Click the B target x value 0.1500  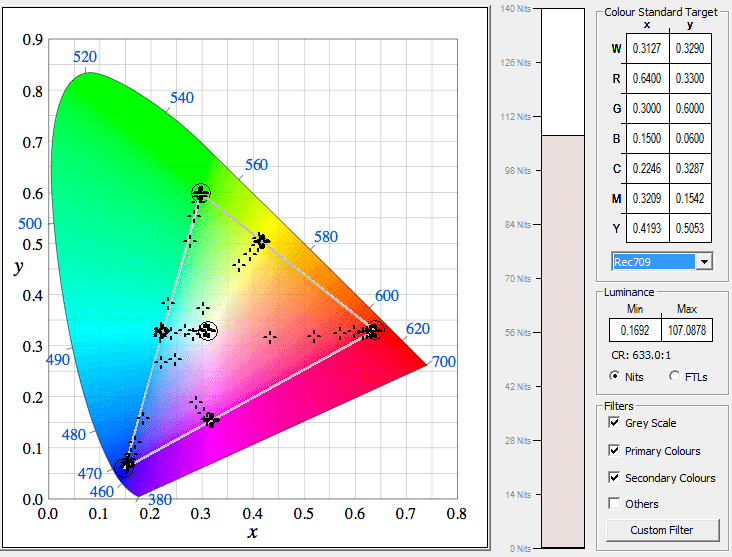647,138
